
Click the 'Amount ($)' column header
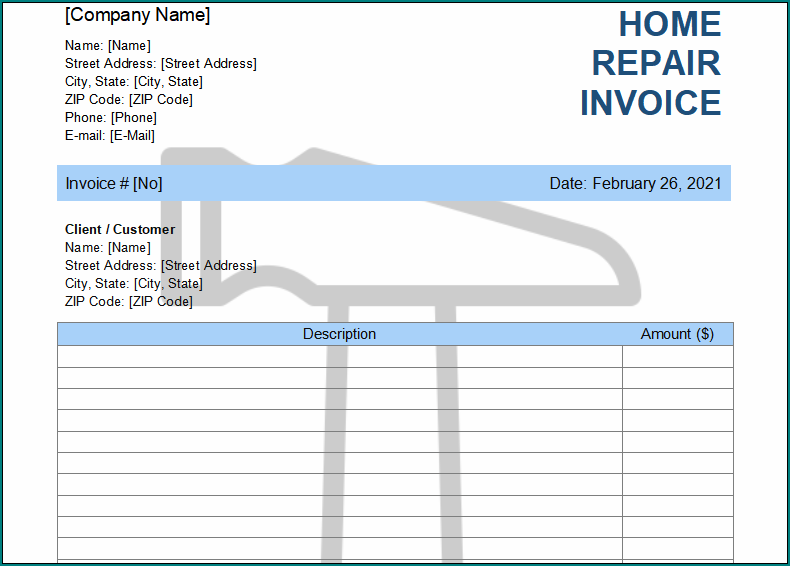677,334
